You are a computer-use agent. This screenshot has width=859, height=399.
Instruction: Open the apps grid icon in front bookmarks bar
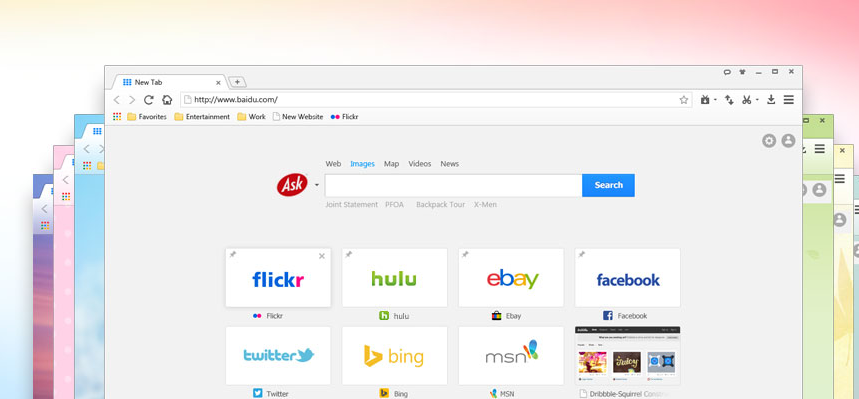pos(117,116)
